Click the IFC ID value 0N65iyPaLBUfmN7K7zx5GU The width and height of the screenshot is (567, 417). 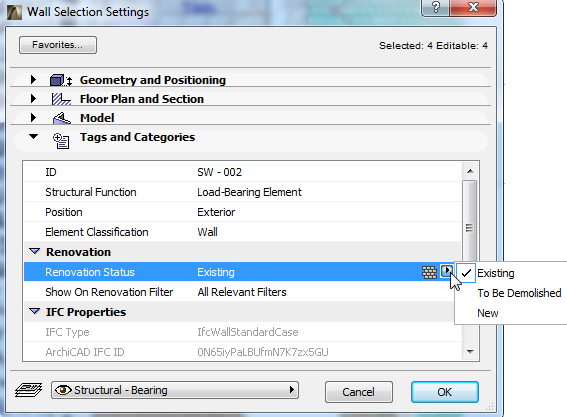point(263,352)
